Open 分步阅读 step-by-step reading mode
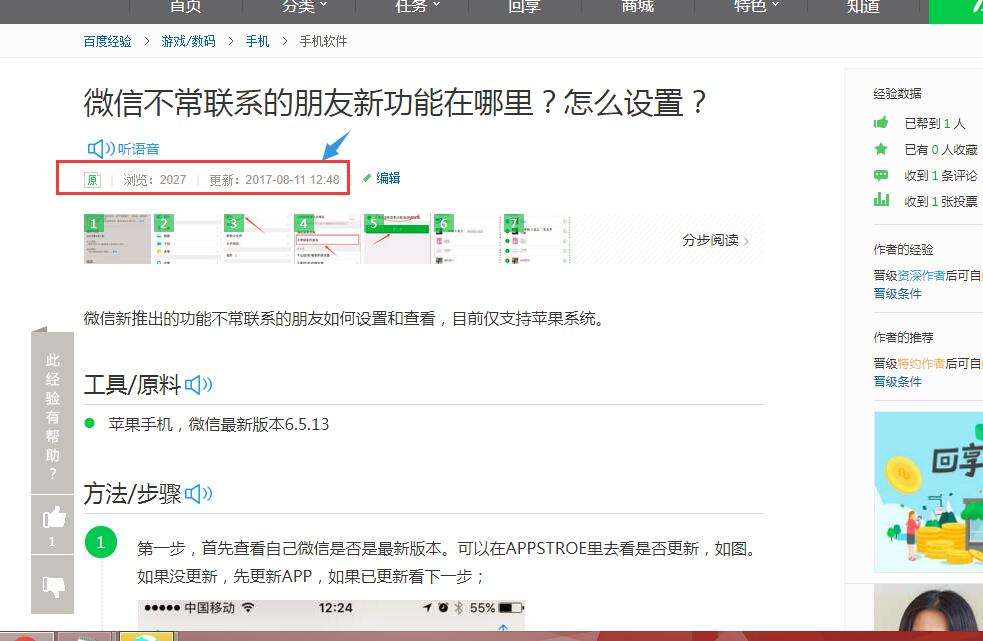 click(715, 240)
